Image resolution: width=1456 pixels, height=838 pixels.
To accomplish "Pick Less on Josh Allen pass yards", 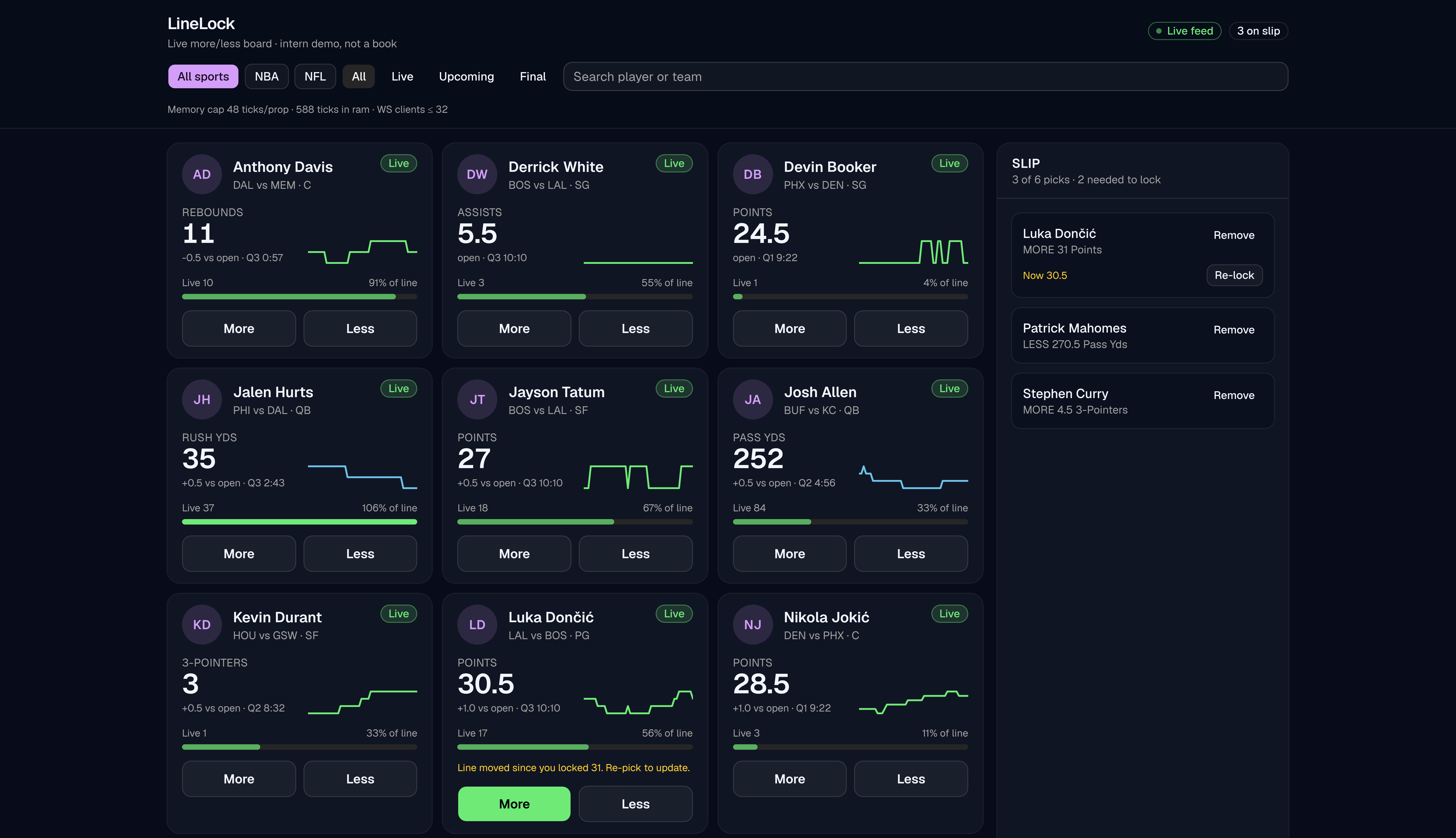I will click(911, 554).
